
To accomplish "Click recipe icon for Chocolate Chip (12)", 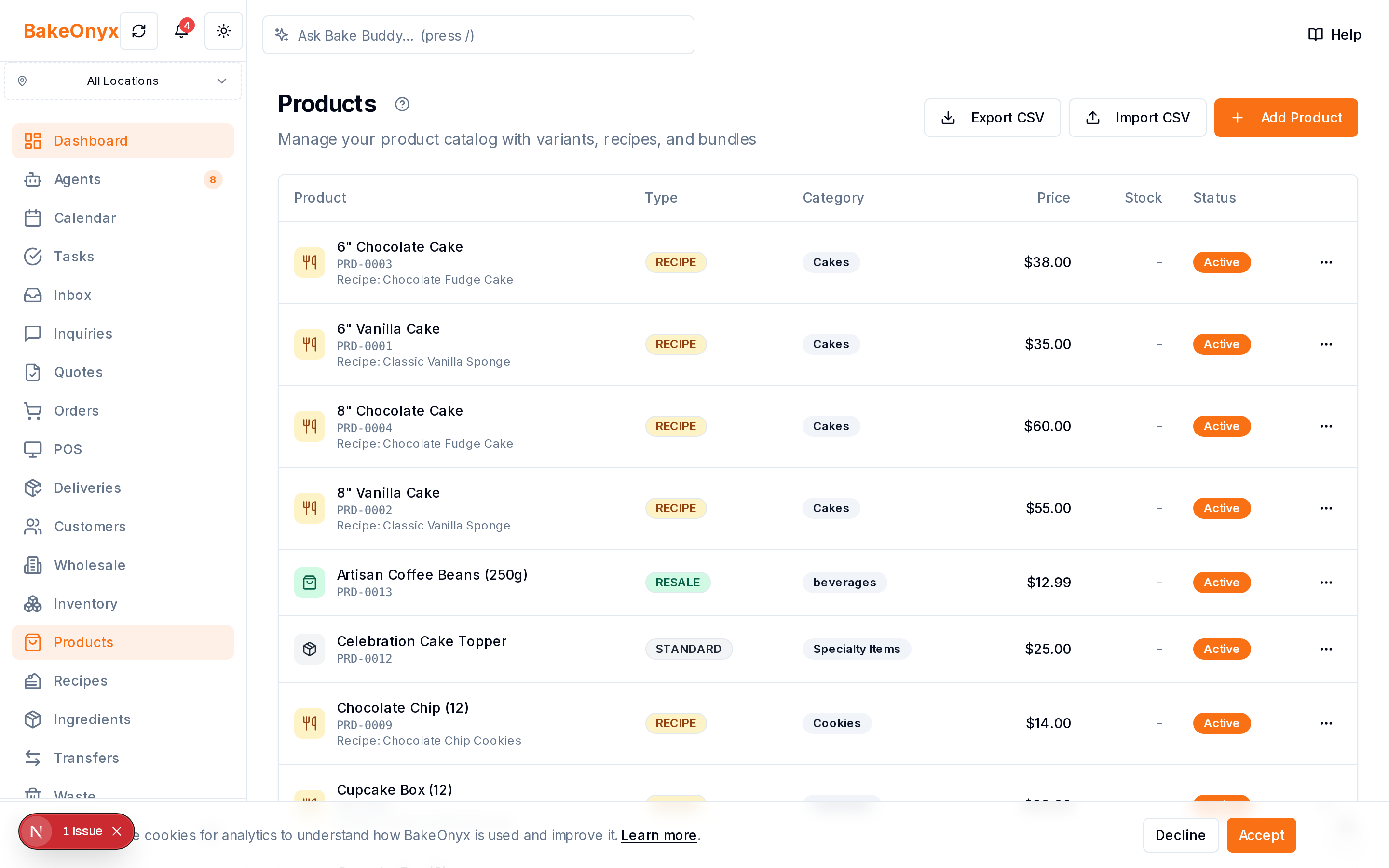I will click(x=309, y=723).
